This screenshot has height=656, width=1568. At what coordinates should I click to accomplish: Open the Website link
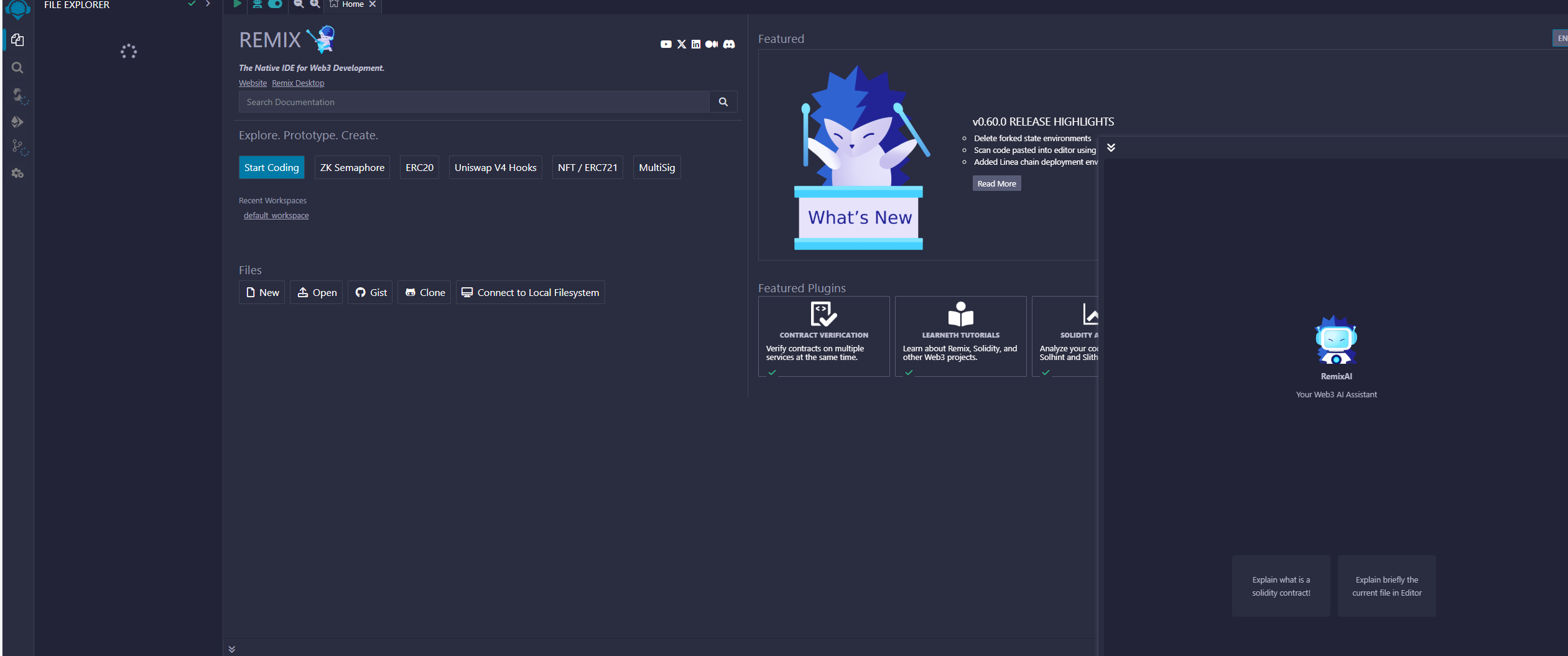coord(253,83)
